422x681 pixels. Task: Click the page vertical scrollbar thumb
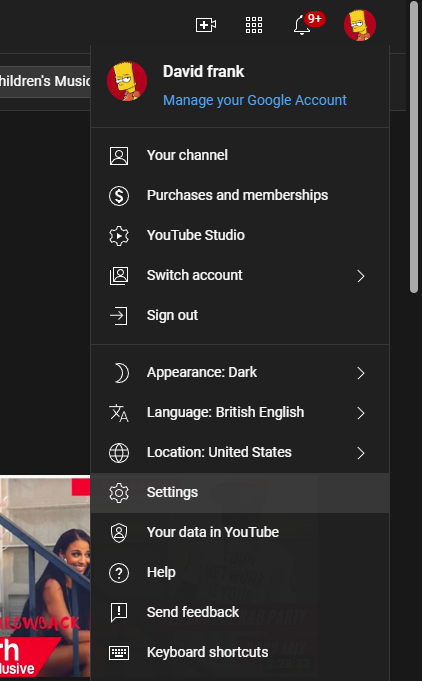[414, 148]
